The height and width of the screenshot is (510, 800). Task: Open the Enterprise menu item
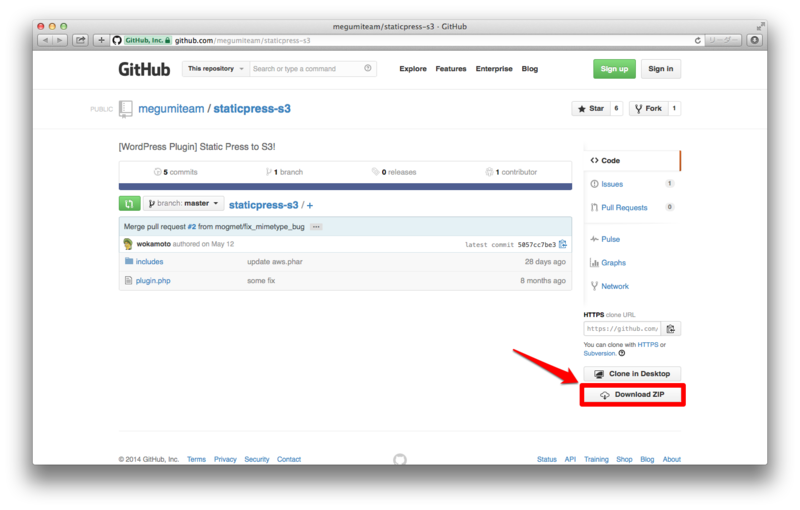click(x=494, y=69)
